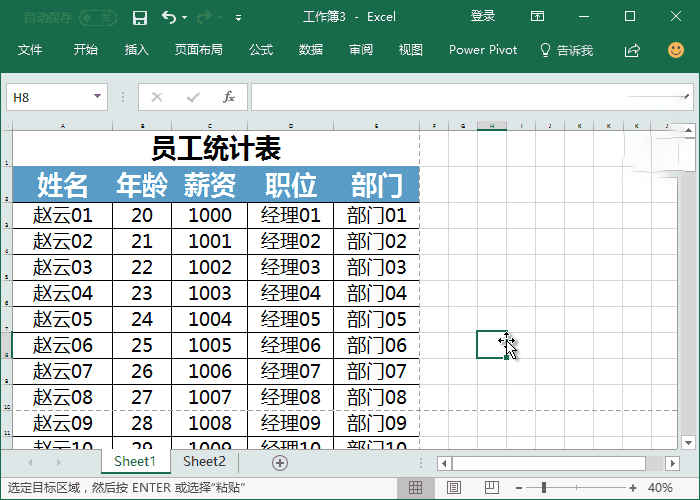Switch to the 页面布局 ribbon tab
The image size is (700, 500).
[x=199, y=50]
